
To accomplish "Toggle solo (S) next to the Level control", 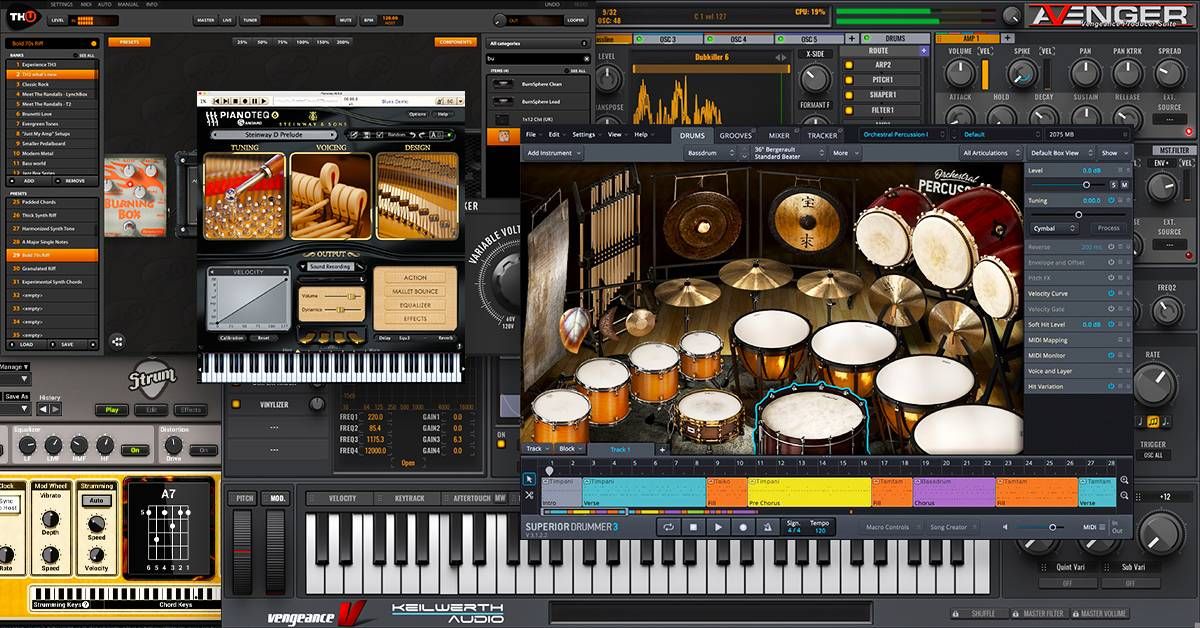I will [1112, 185].
